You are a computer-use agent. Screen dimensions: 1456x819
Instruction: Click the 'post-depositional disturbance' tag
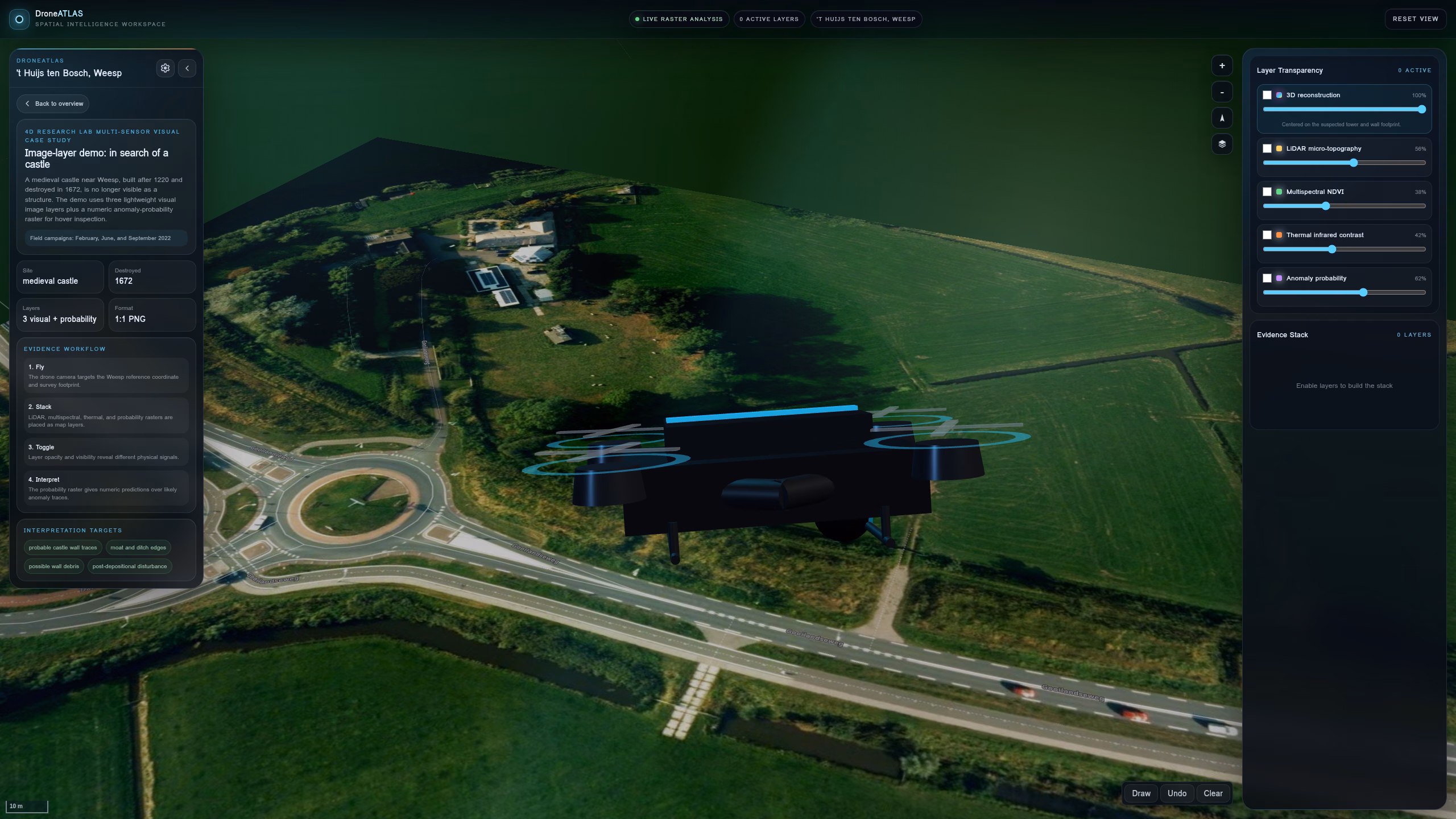[130, 566]
